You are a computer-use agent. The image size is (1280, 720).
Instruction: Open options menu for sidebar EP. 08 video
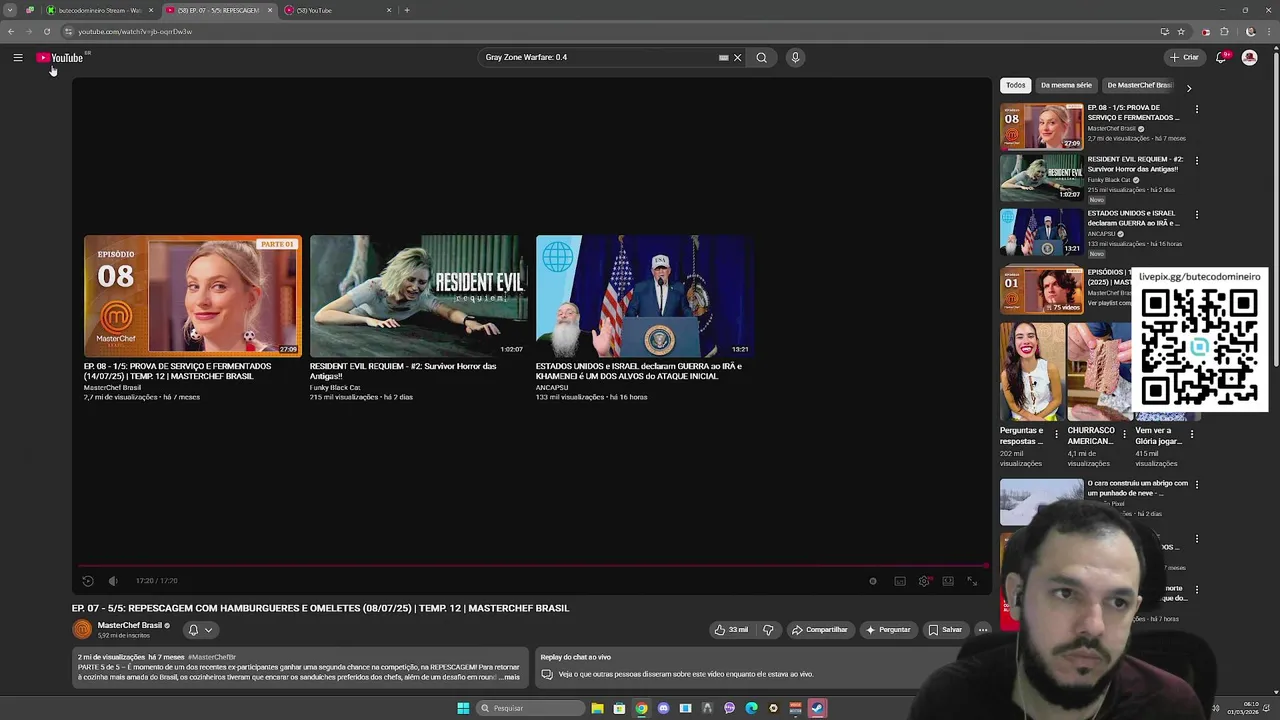(x=1196, y=109)
